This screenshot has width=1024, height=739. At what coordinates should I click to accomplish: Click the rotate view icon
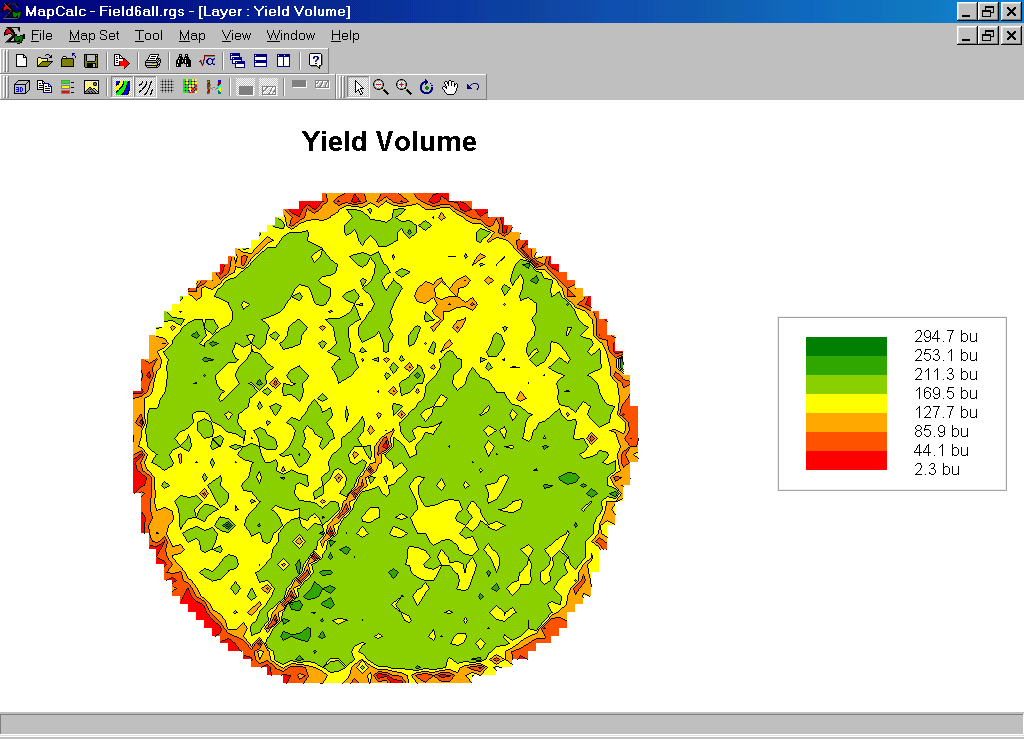point(428,86)
